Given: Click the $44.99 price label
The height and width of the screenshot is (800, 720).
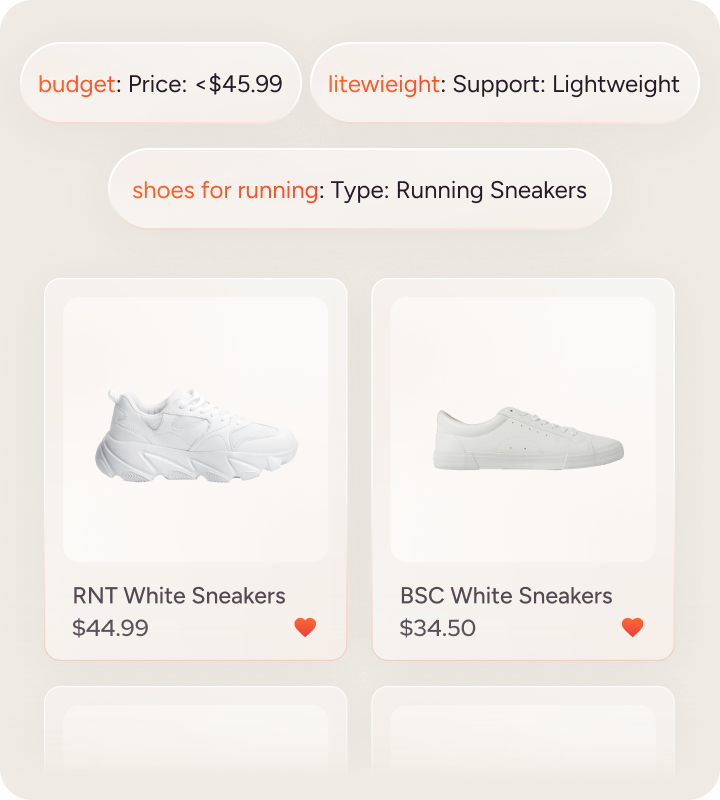Looking at the screenshot, I should (x=111, y=628).
